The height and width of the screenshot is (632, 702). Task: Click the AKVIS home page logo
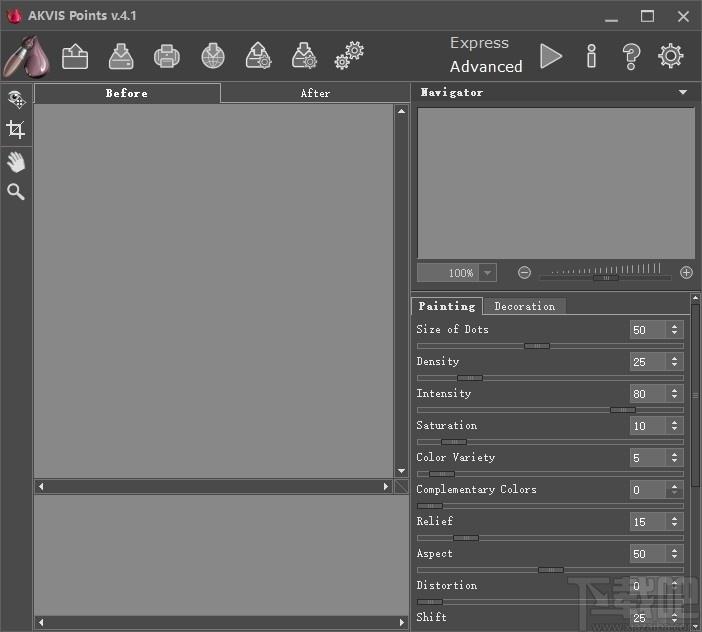(x=27, y=57)
